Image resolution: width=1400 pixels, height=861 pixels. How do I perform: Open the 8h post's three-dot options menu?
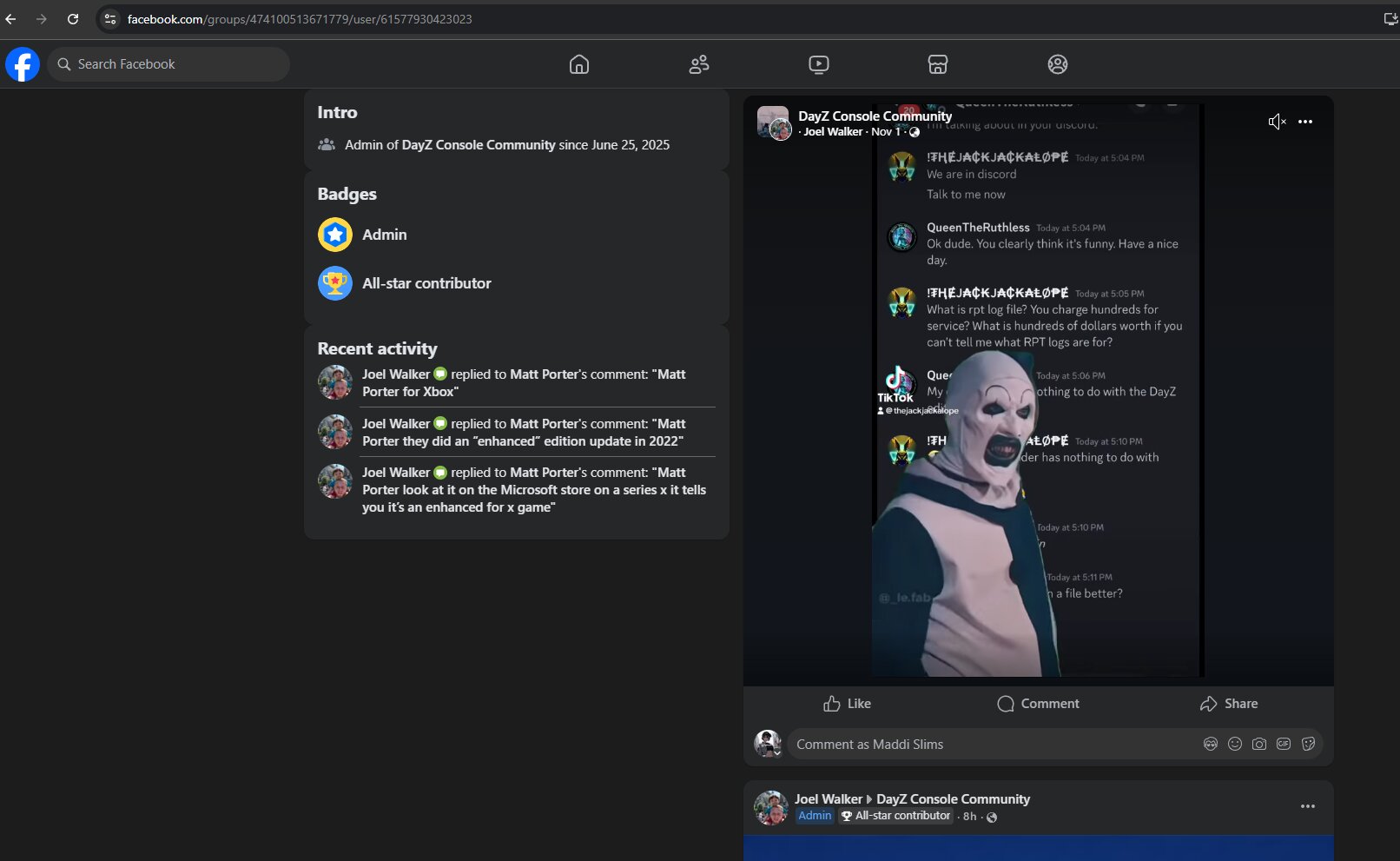[x=1308, y=806]
